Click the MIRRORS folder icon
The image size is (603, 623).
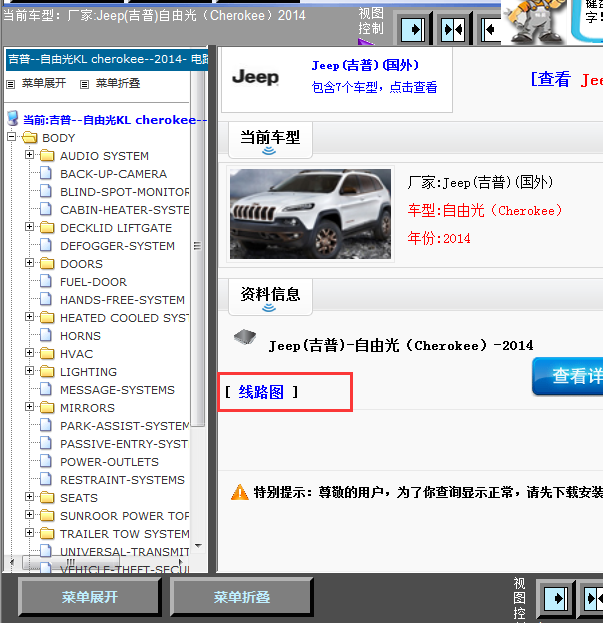[x=47, y=407]
